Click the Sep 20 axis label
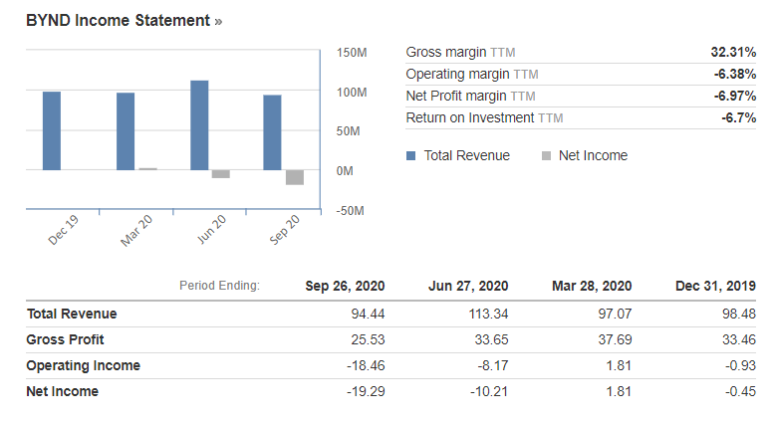 click(x=284, y=230)
